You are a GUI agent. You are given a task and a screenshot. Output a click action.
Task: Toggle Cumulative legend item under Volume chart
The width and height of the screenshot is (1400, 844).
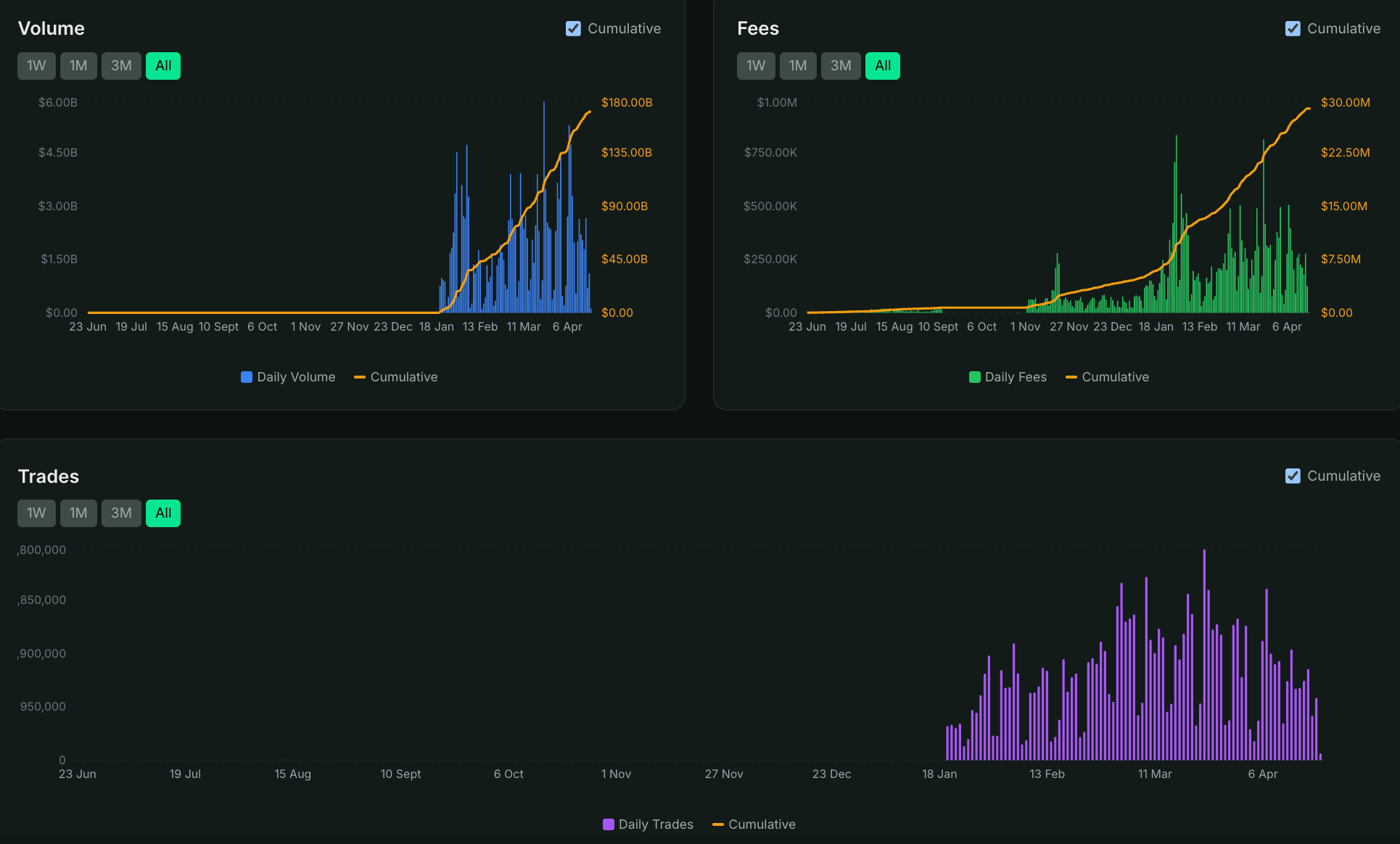pyautogui.click(x=396, y=377)
